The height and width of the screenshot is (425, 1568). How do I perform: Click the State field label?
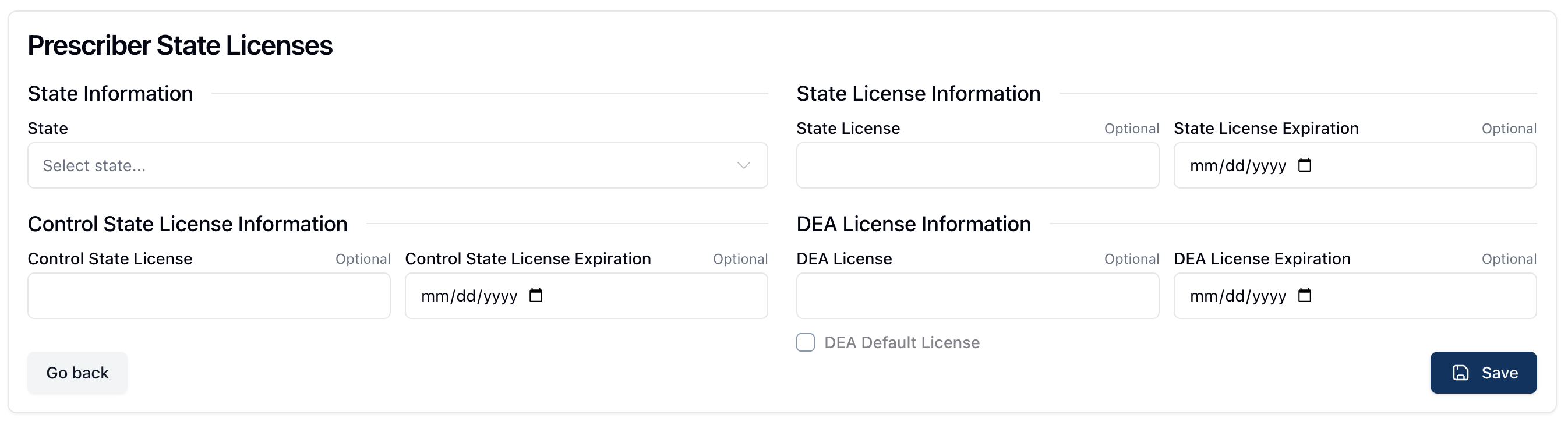pyautogui.click(x=48, y=128)
